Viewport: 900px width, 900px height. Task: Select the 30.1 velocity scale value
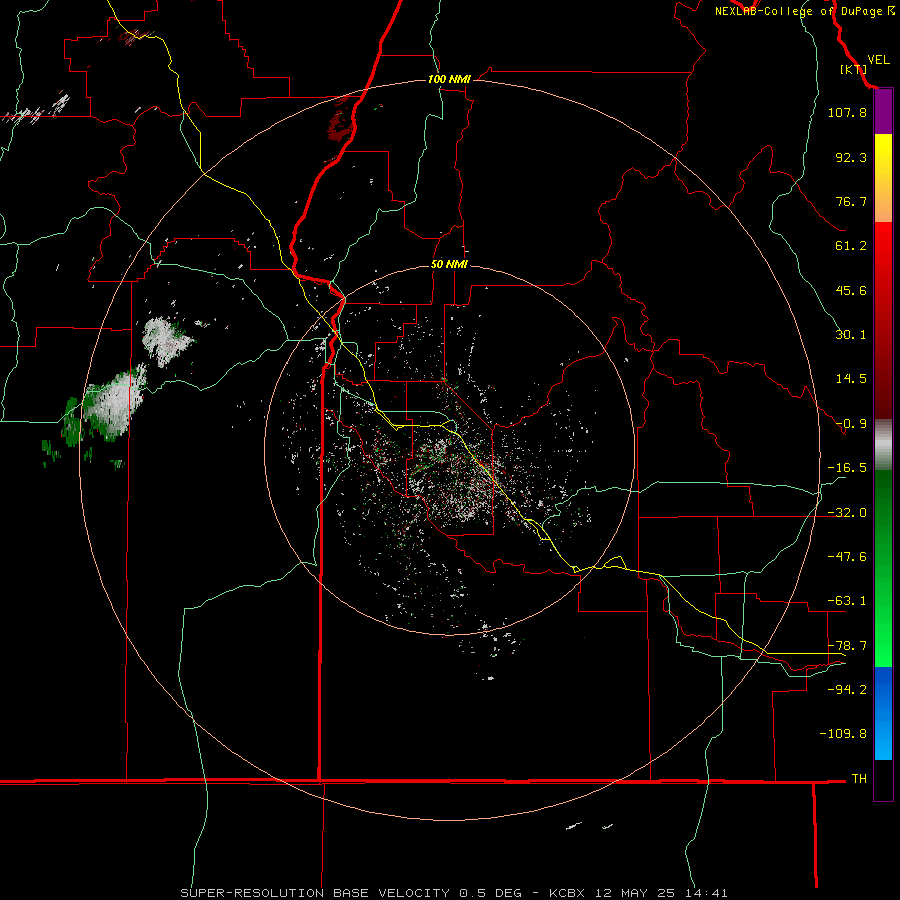point(851,335)
